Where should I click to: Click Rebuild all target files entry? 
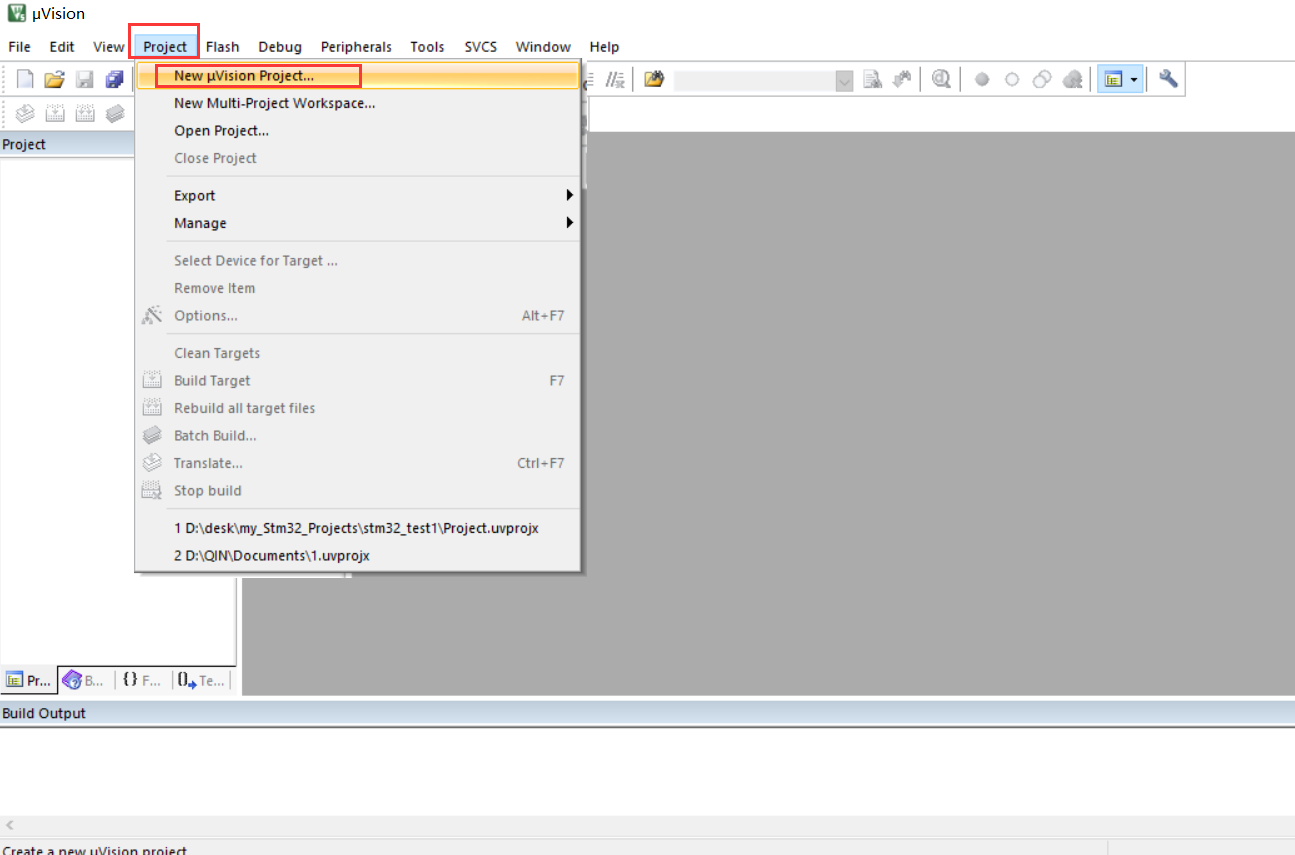pyautogui.click(x=358, y=408)
